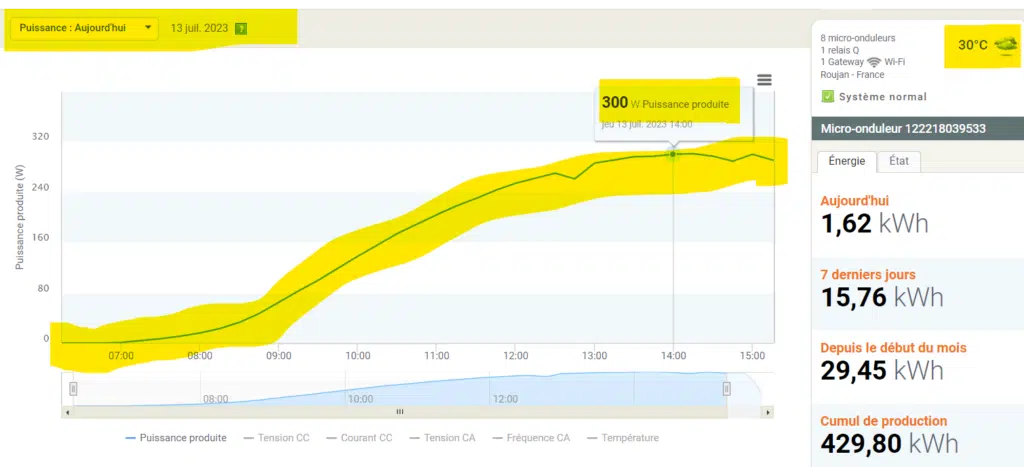Open the Puissance : Aujourd'hui dropdown
Screen dimensions: 1024x467
[83, 28]
